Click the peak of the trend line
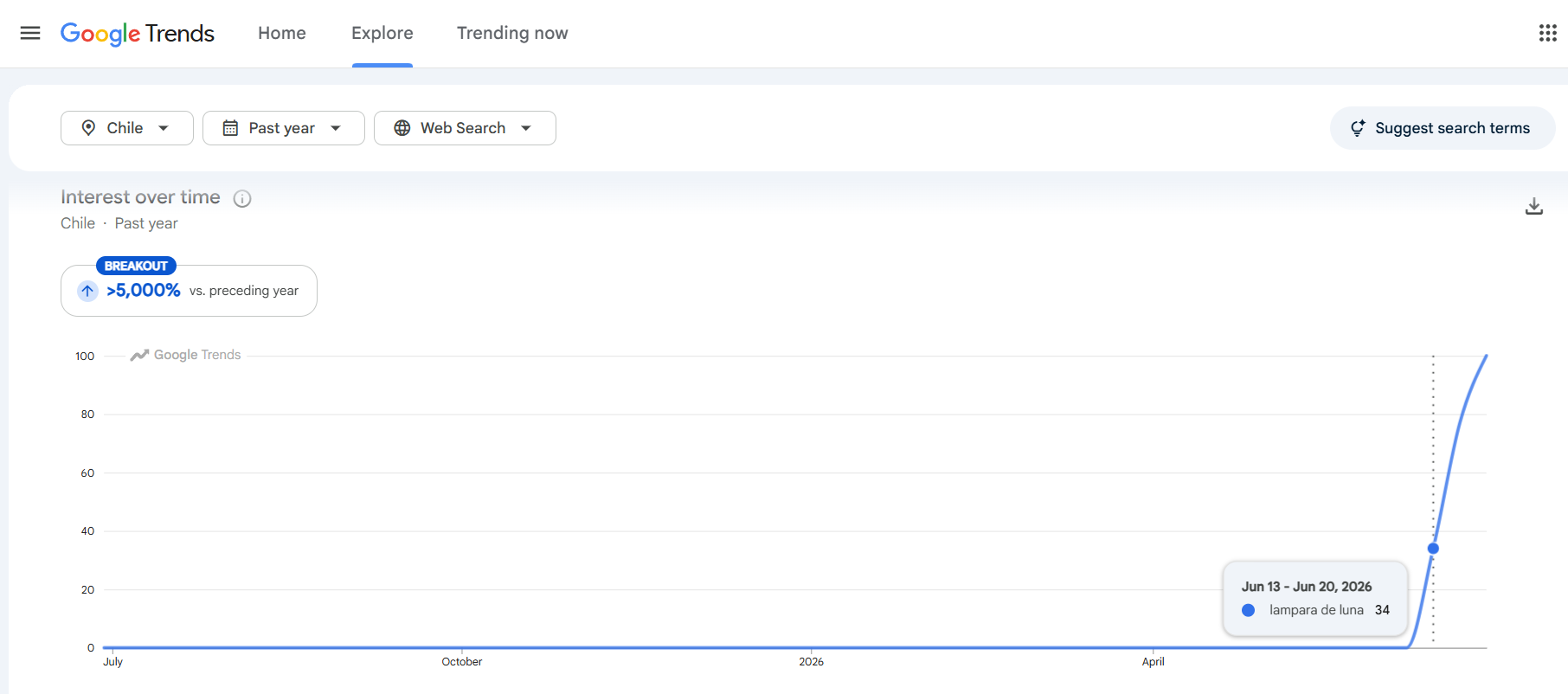Viewport: 1568px width, 694px height. point(1486,357)
